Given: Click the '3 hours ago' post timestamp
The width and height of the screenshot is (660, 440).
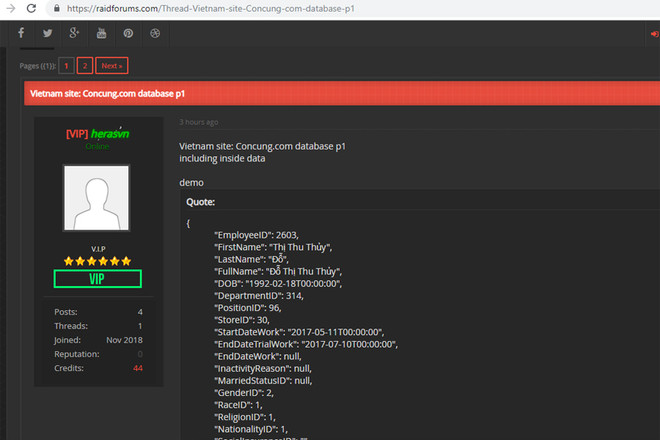Looking at the screenshot, I should 199,122.
